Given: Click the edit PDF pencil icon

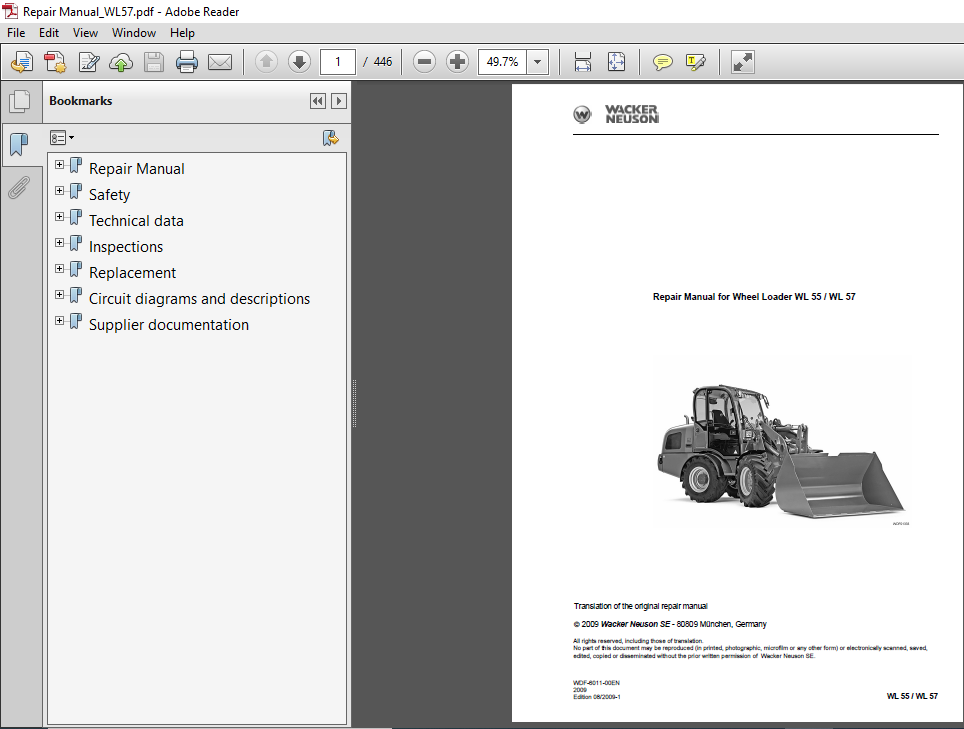Looking at the screenshot, I should pyautogui.click(x=89, y=62).
